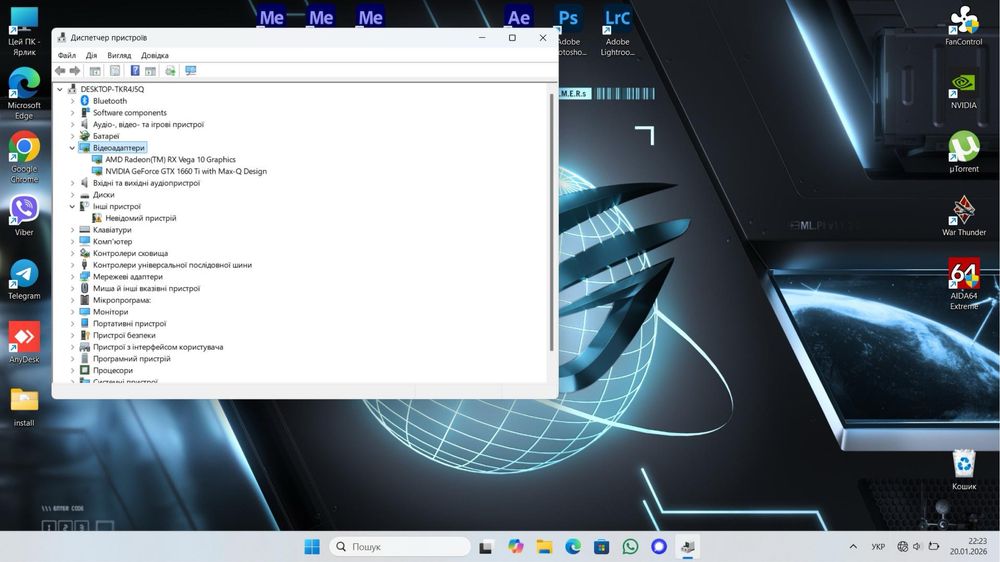This screenshot has height=562, width=1000.
Task: Open WhatsApp from the taskbar
Action: tap(630, 547)
